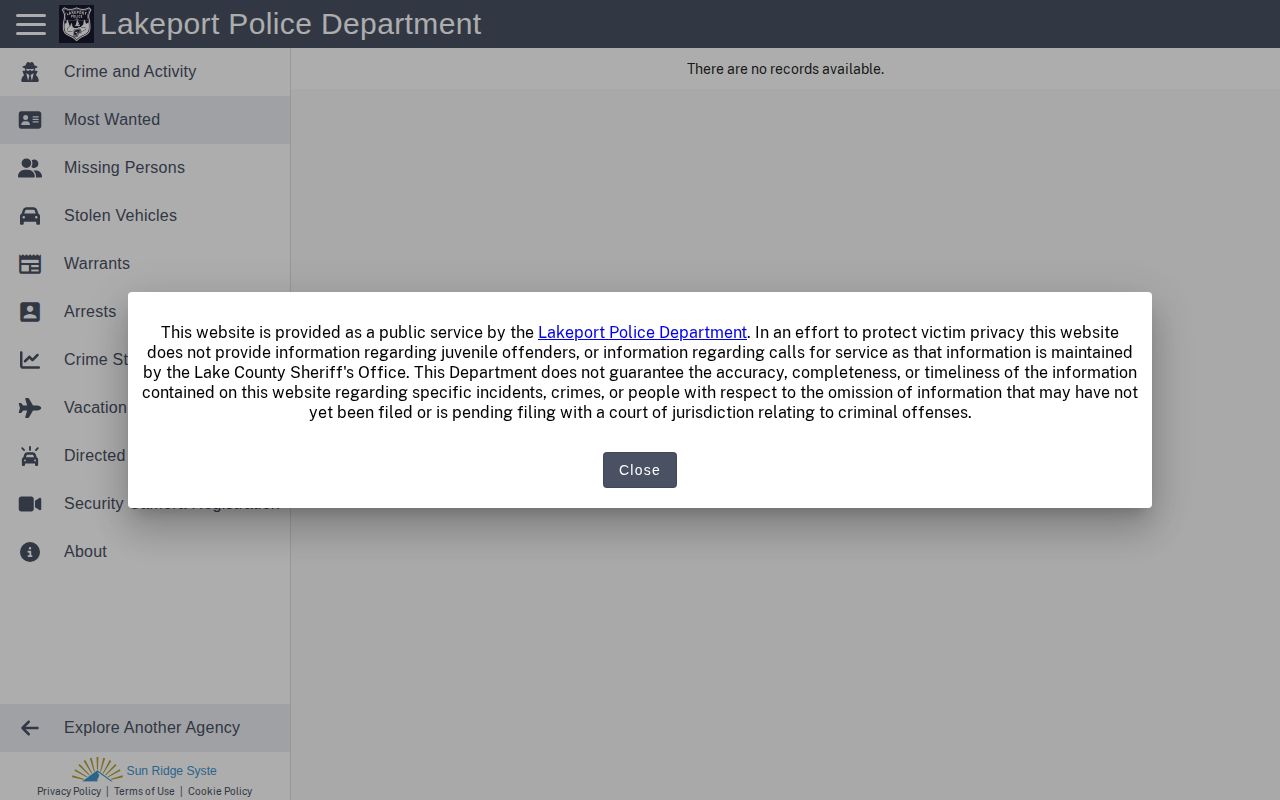
Task: Follow the Lakeport Police Department link
Action: point(642,333)
